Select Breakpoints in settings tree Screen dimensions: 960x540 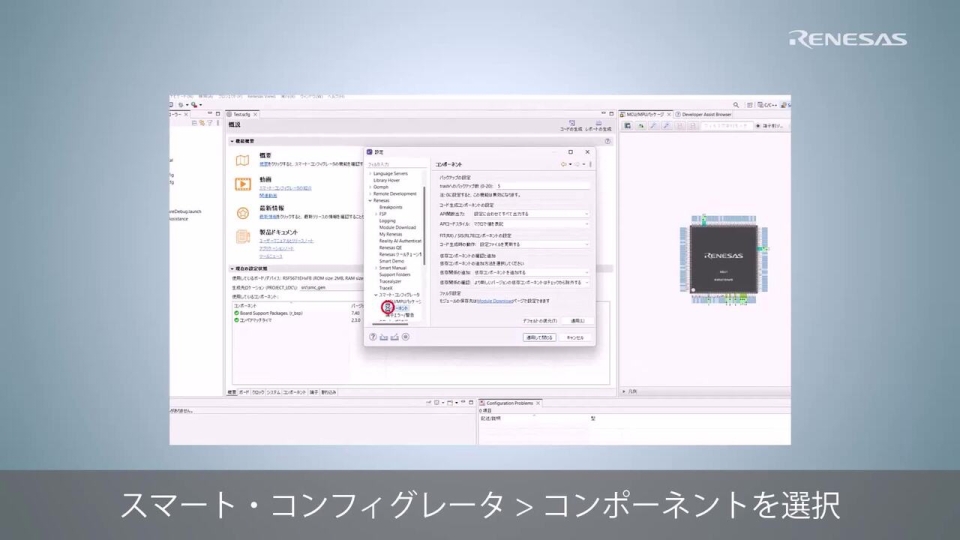click(x=391, y=208)
